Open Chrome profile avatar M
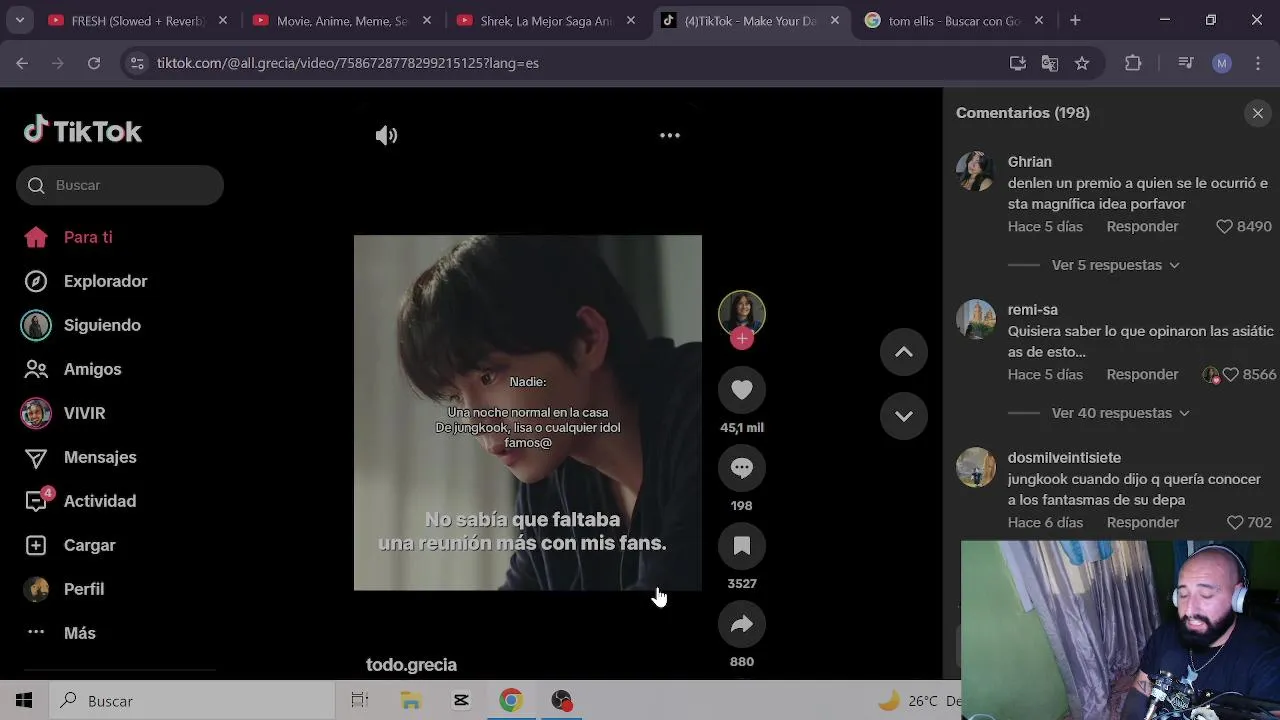1280x720 pixels. pos(1222,63)
